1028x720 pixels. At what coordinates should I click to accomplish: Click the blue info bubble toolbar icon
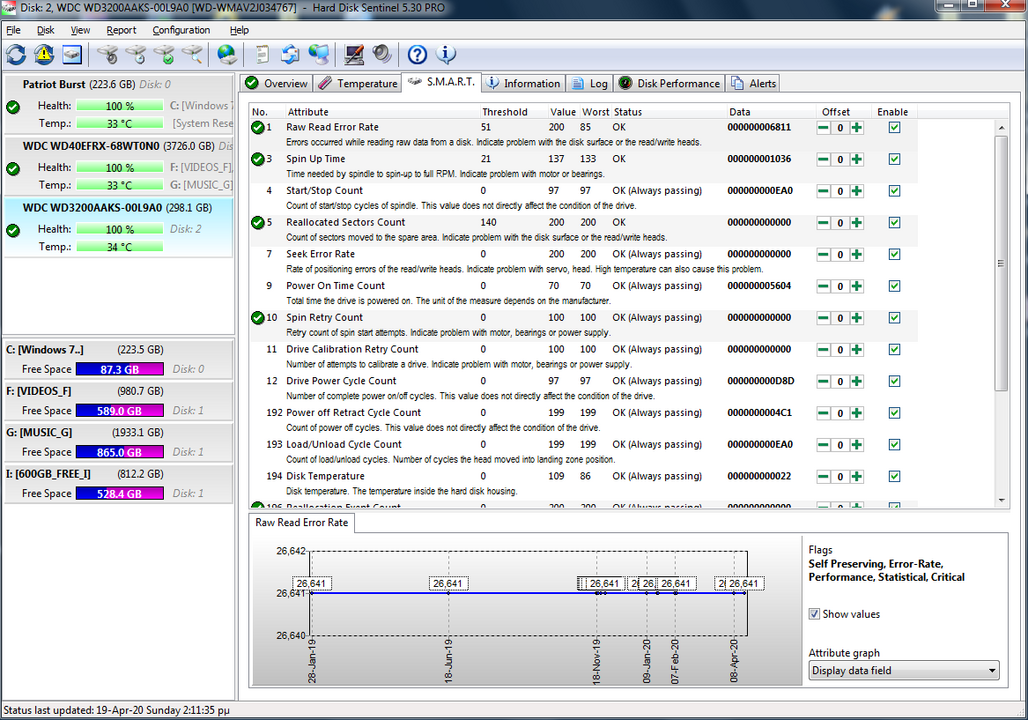[446, 54]
